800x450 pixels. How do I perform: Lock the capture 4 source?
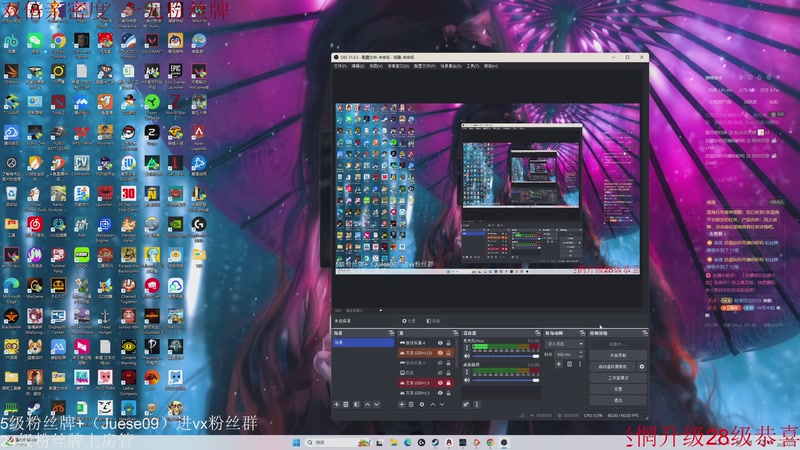[x=448, y=343]
